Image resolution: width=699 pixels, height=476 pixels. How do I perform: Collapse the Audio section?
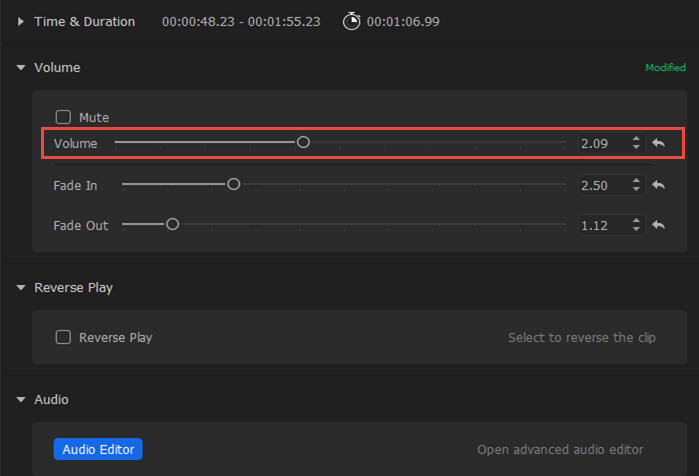[x=21, y=400]
